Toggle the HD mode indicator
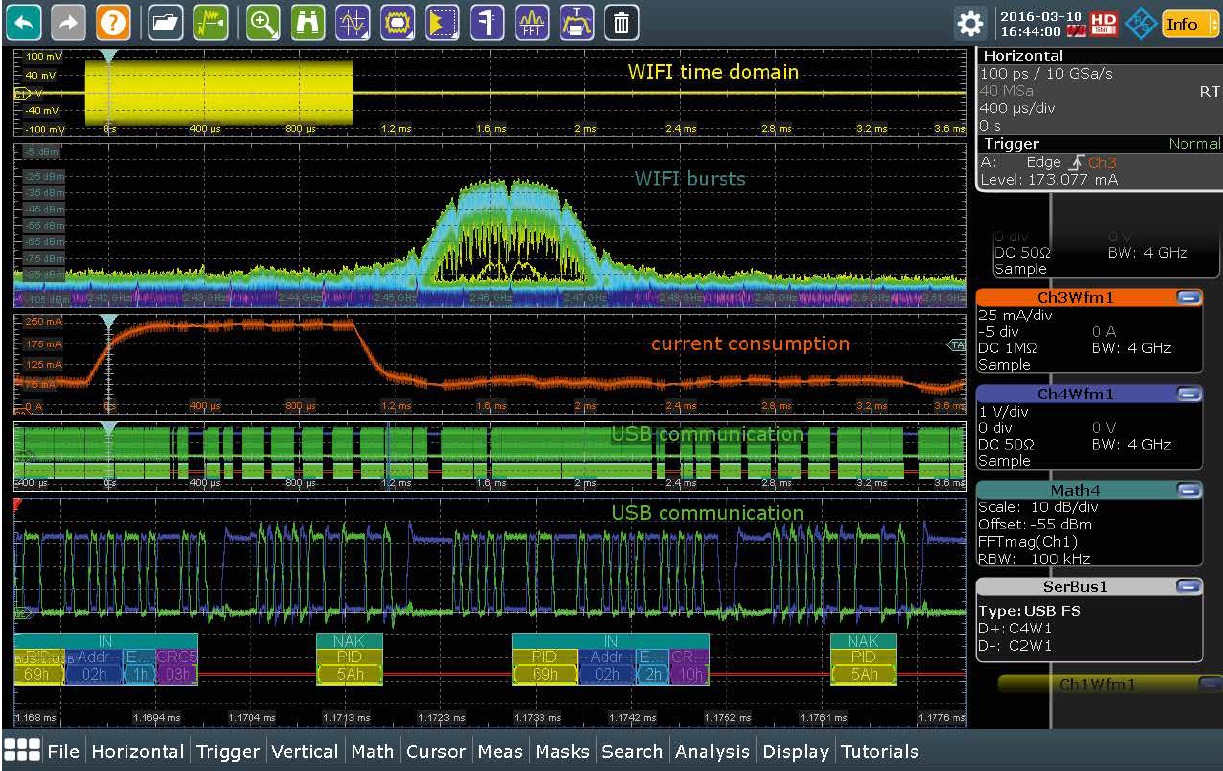 (1104, 23)
